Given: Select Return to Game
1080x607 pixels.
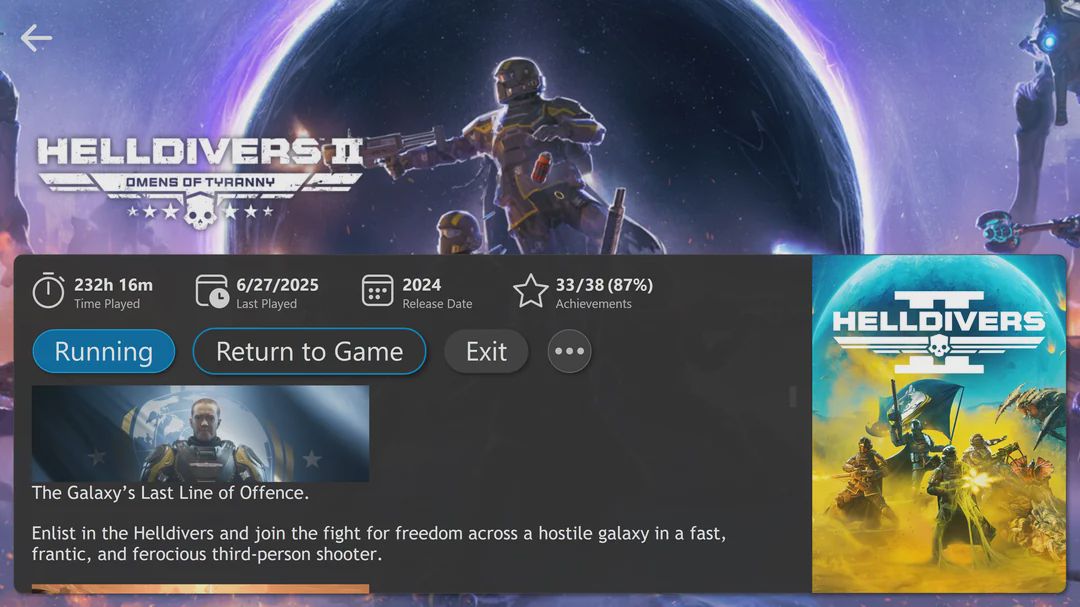Looking at the screenshot, I should (x=309, y=351).
